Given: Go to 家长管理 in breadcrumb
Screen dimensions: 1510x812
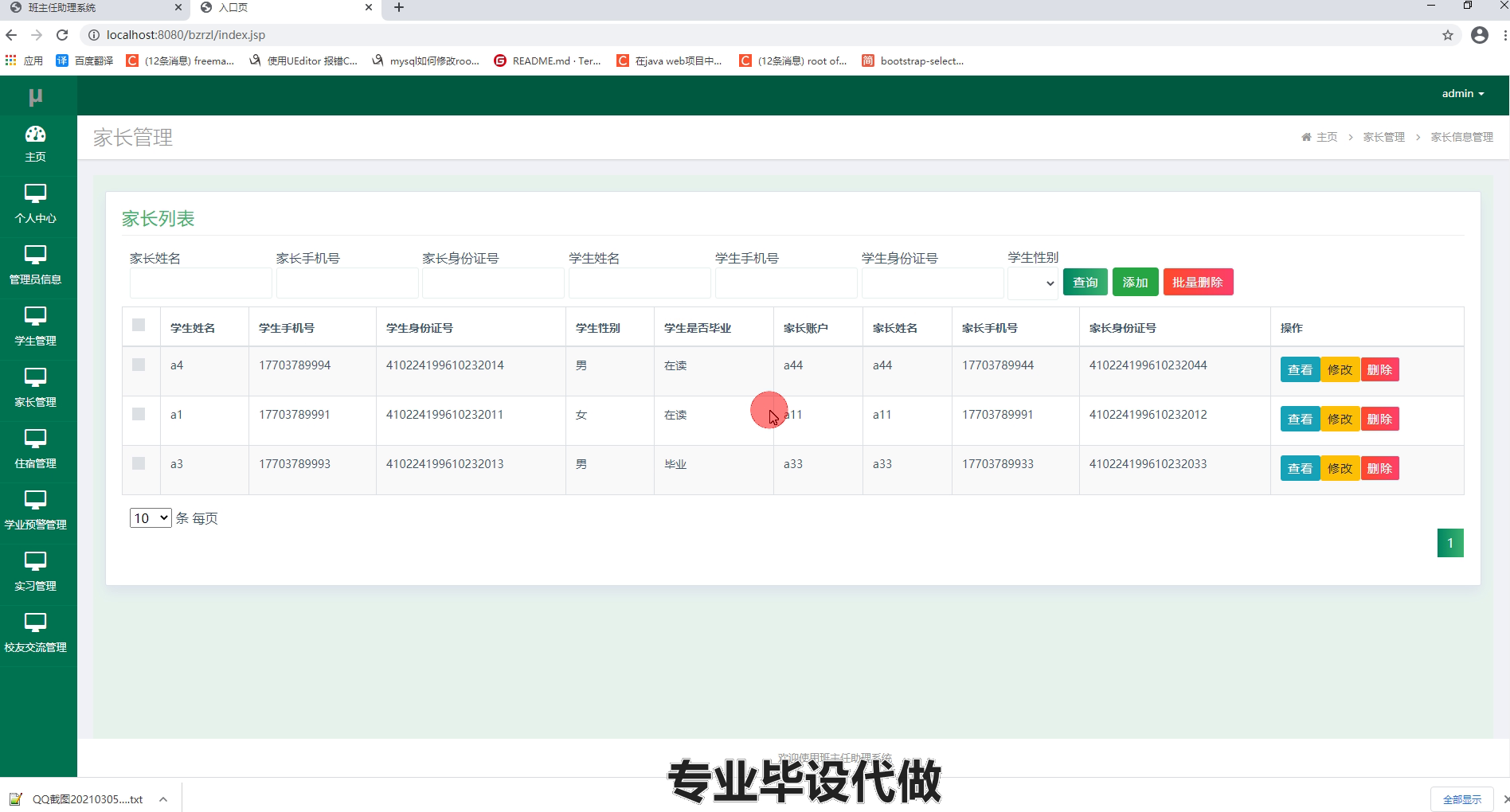Looking at the screenshot, I should coord(1384,137).
